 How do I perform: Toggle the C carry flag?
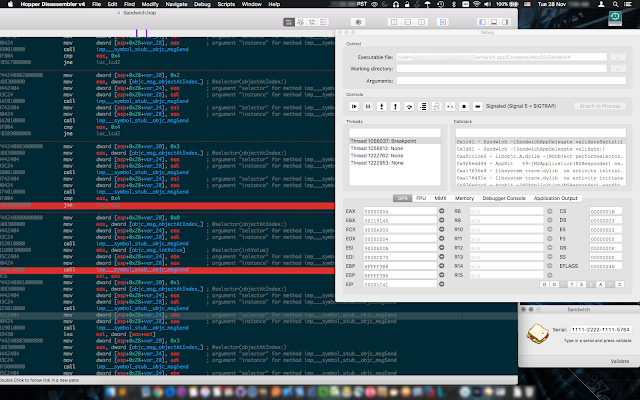620,284
